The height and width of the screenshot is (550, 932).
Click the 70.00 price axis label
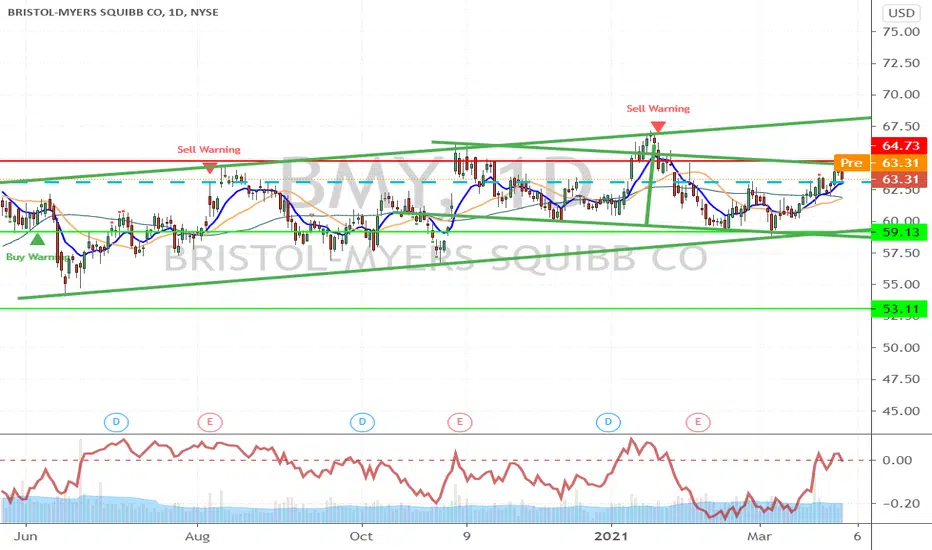(901, 95)
